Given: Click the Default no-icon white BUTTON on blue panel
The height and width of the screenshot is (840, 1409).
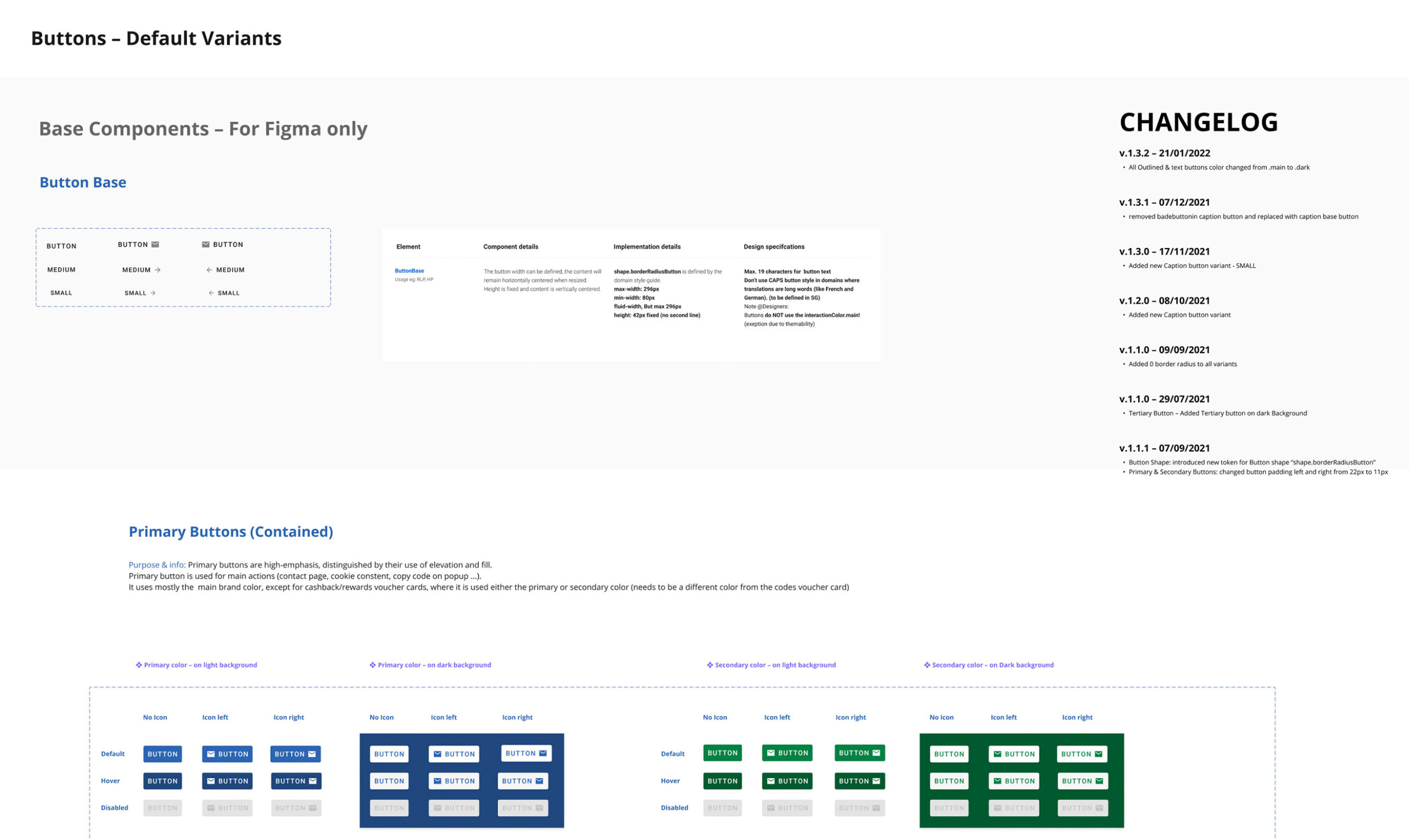Looking at the screenshot, I should click(389, 754).
